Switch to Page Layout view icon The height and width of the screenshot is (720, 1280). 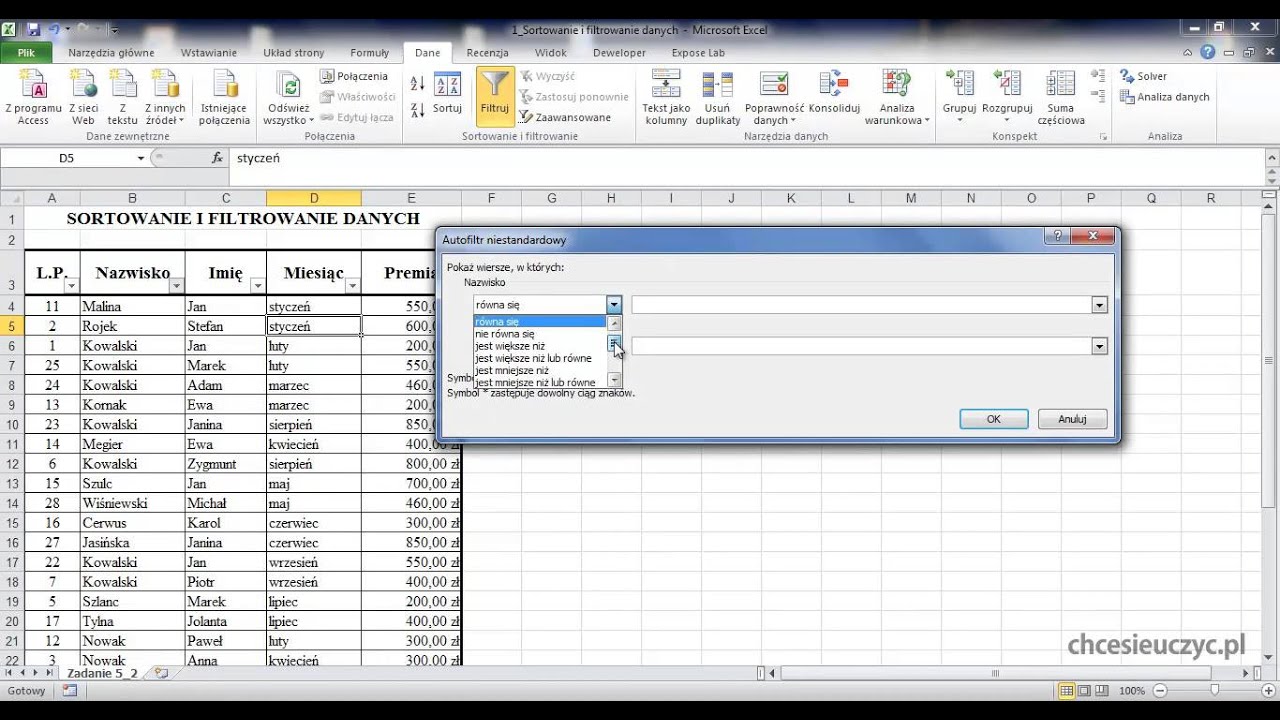point(1086,691)
